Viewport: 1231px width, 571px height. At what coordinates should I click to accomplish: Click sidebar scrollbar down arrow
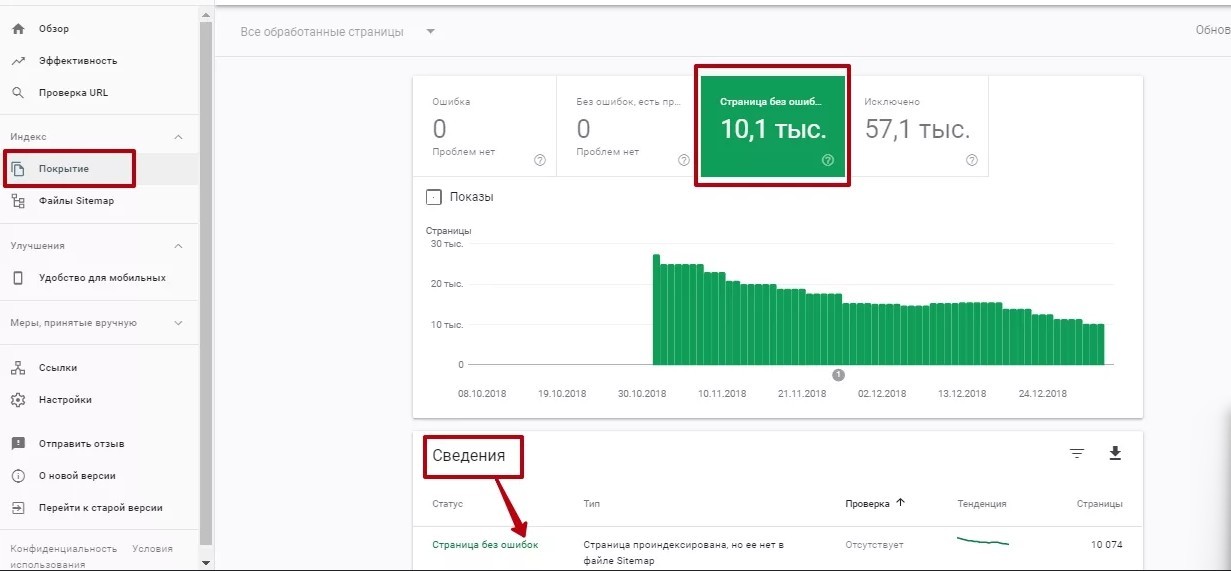tap(205, 563)
